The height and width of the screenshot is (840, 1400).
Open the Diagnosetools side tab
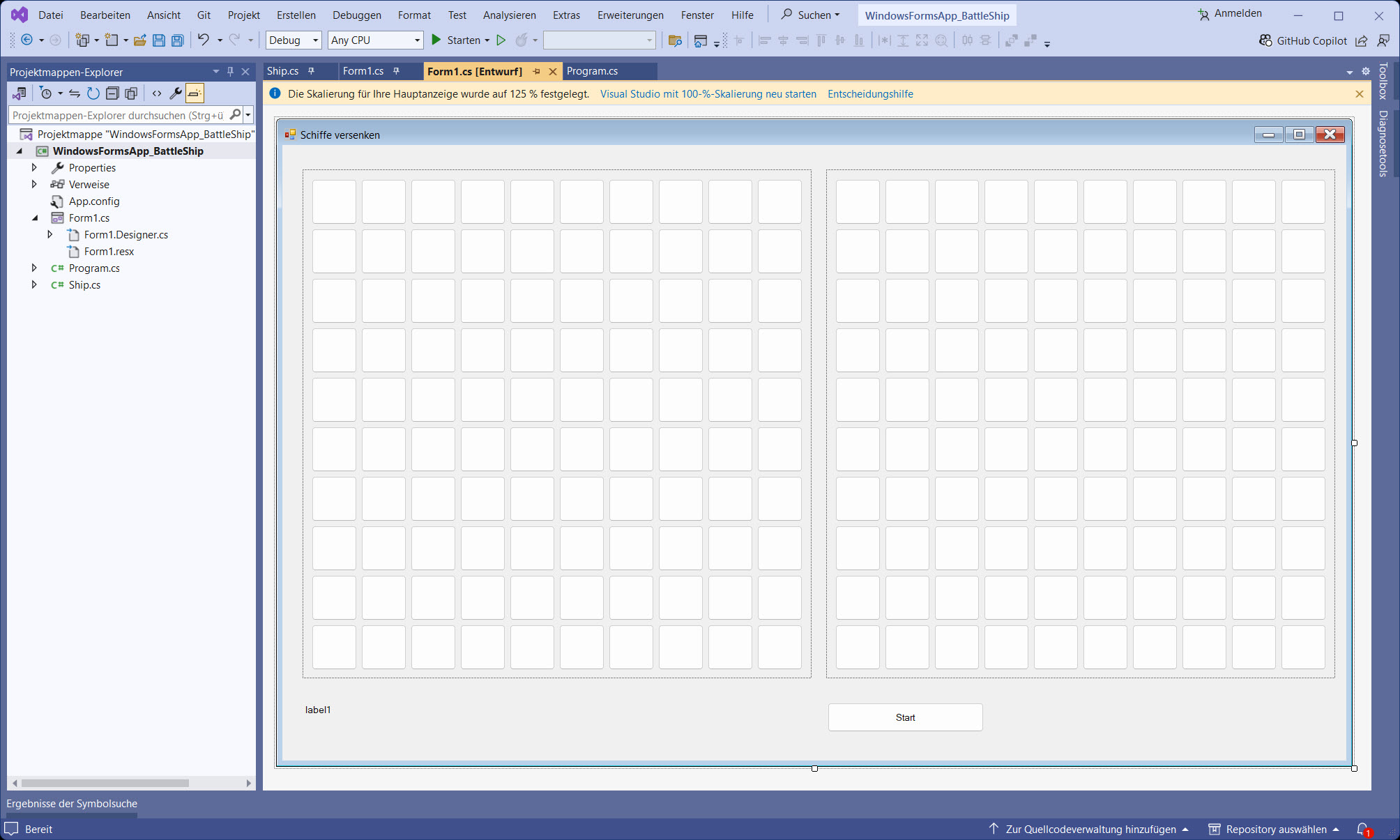pos(1384,143)
